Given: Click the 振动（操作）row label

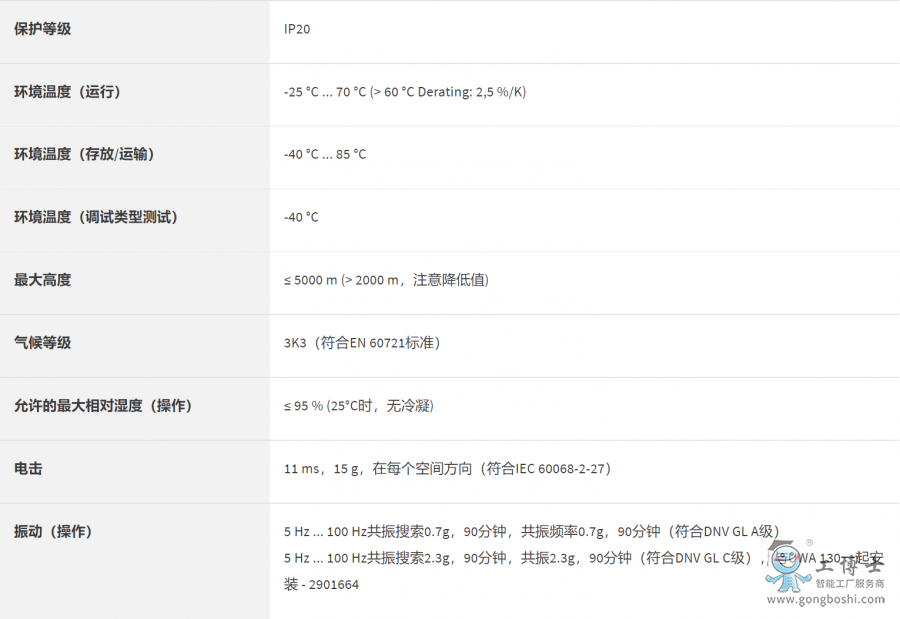Looking at the screenshot, I should (x=53, y=531).
